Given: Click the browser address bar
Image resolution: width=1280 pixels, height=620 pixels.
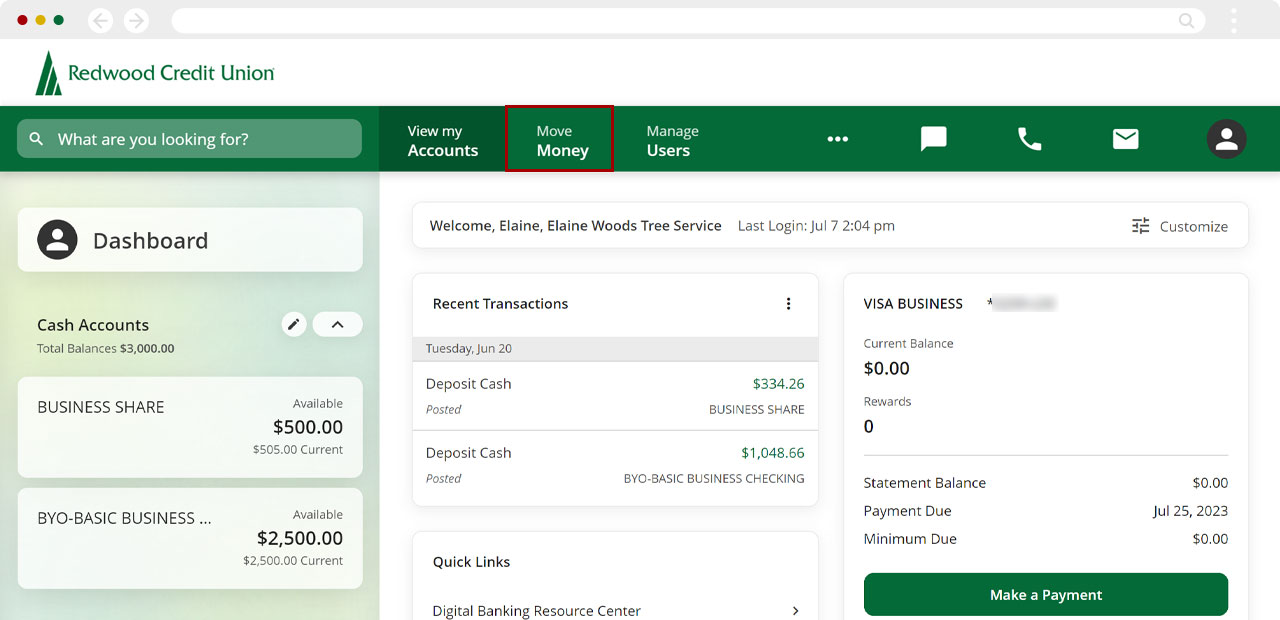Looking at the screenshot, I should [688, 20].
